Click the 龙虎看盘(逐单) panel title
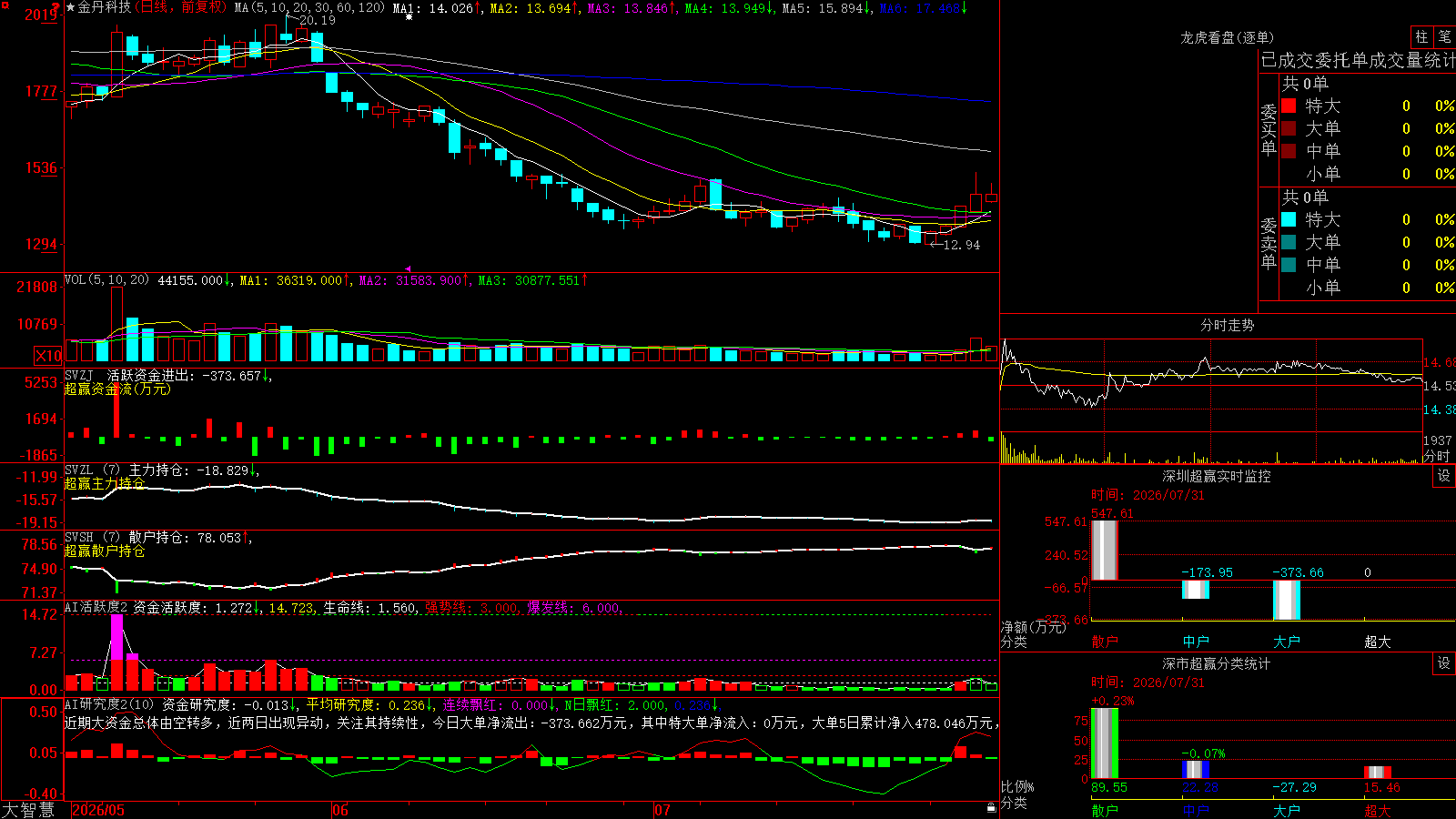Screen dimensions: 1456x819 coord(1228,37)
